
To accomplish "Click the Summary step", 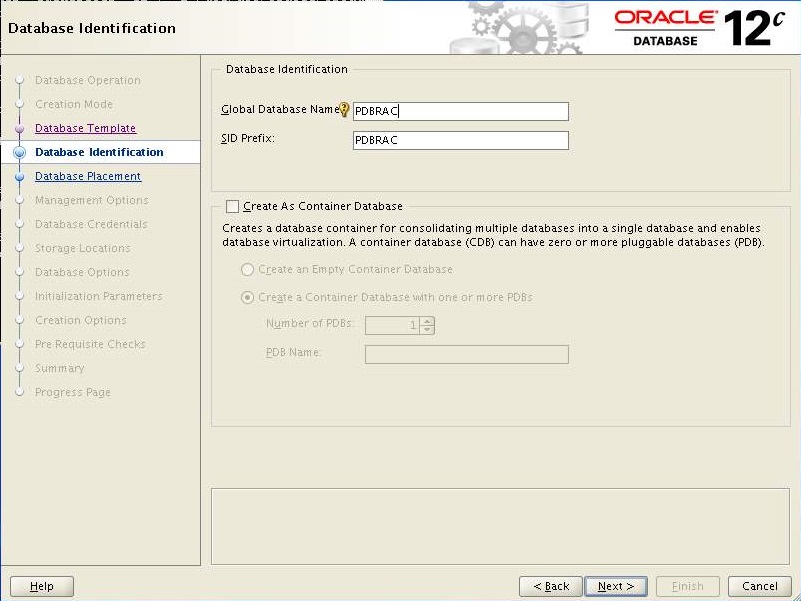I will pyautogui.click(x=59, y=368).
